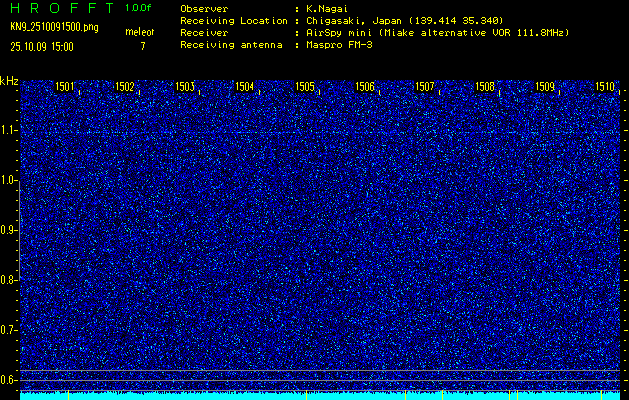
Task: Select the 0.8 kHz frequency label
Action: click(x=9, y=280)
